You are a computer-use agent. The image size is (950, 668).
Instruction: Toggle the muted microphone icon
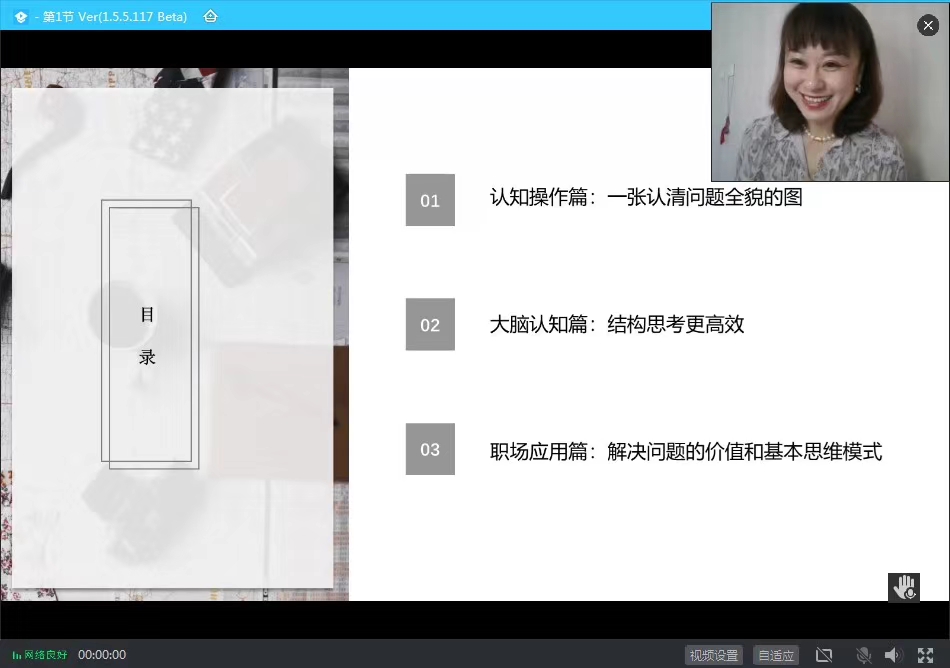(x=863, y=655)
